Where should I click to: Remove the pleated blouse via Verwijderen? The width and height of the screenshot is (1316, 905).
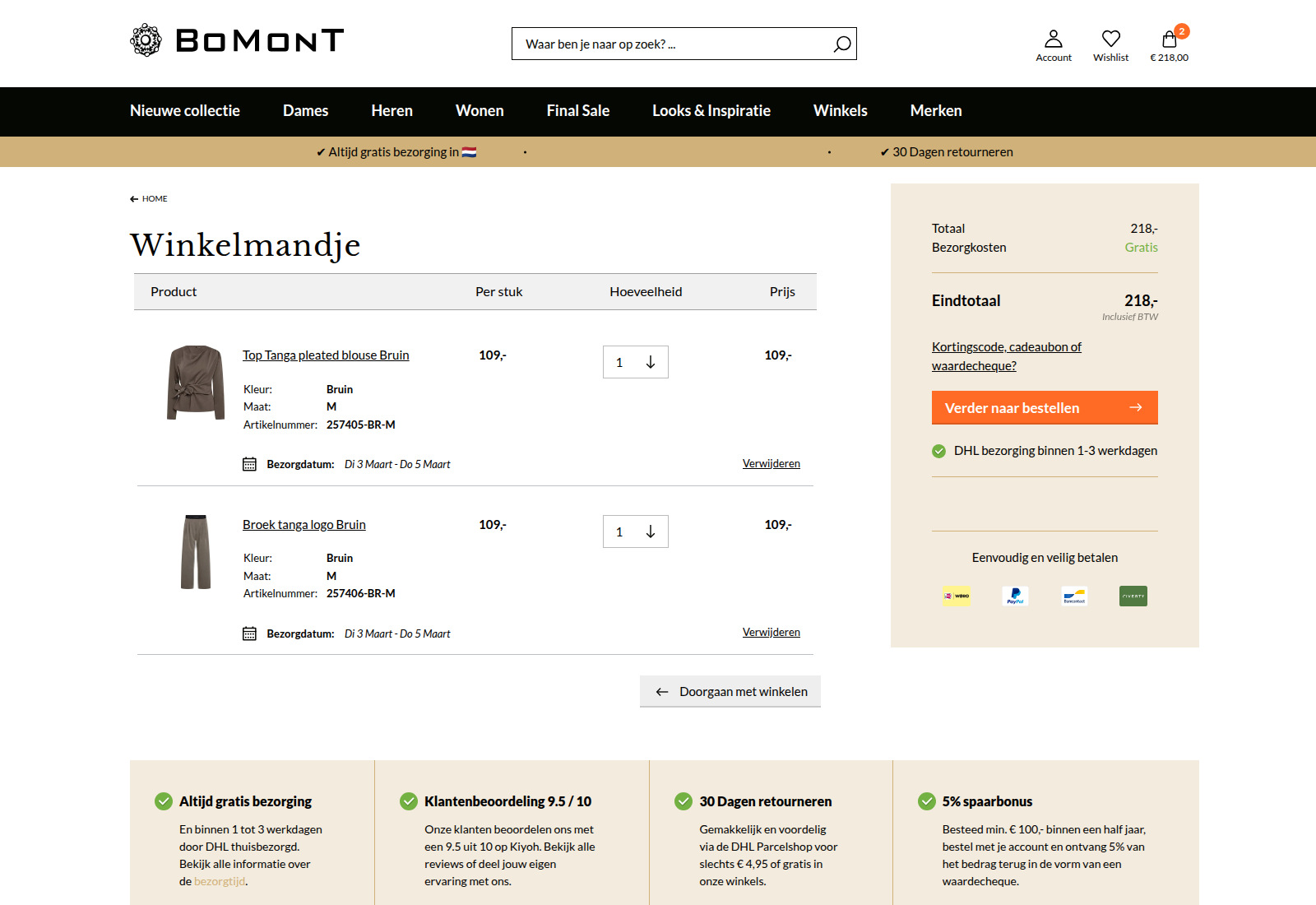click(771, 464)
